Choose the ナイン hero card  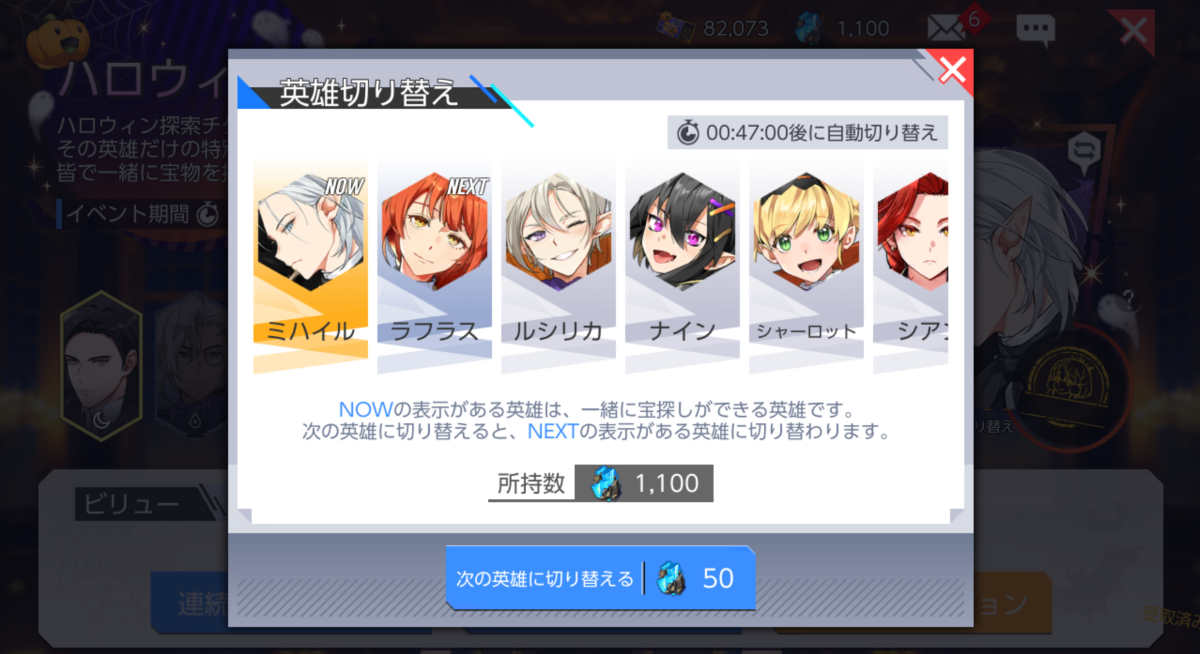[682, 264]
